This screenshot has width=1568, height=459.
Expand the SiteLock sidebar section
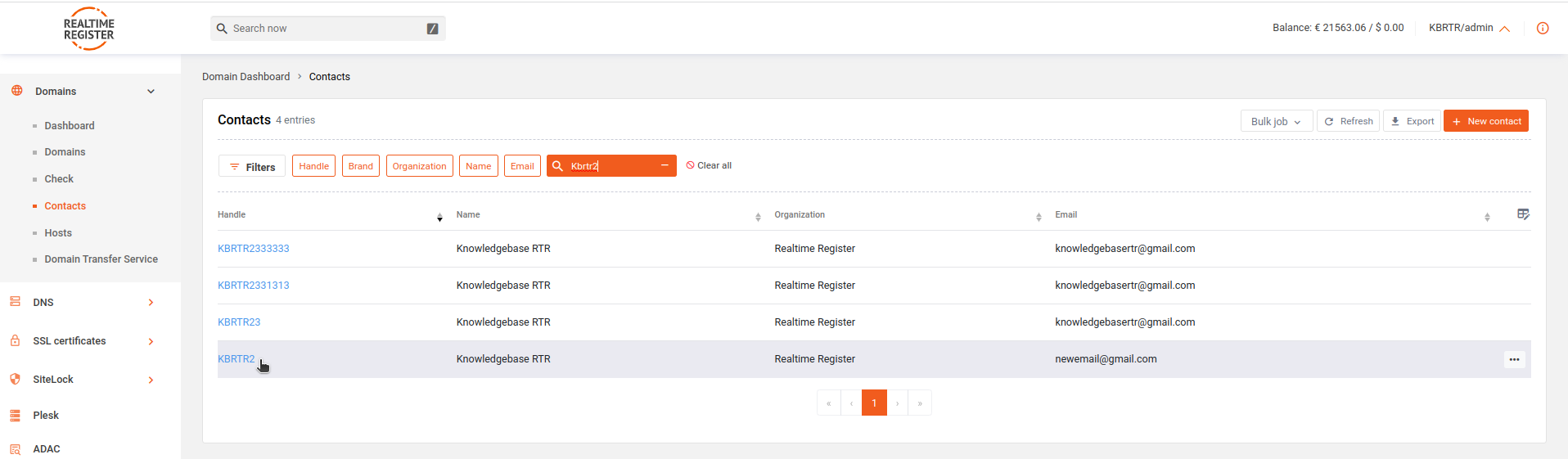[x=151, y=380]
